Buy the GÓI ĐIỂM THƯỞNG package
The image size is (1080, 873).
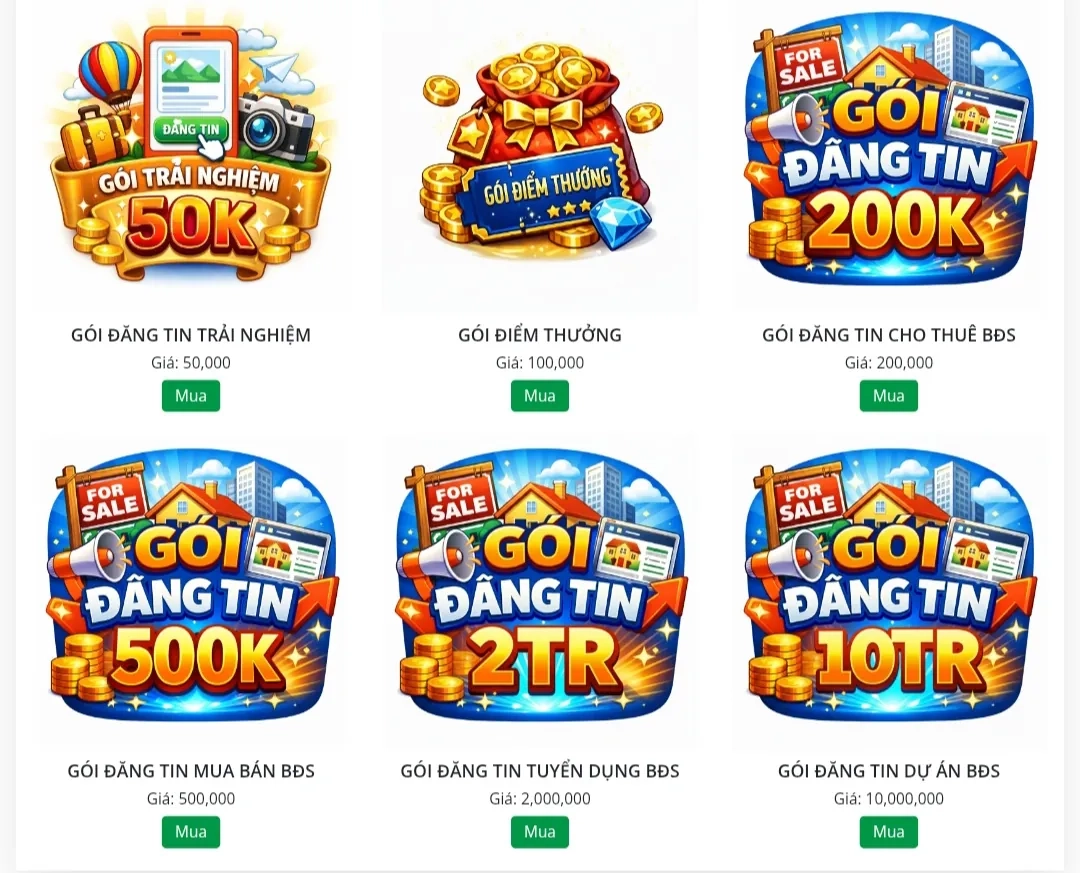click(540, 396)
